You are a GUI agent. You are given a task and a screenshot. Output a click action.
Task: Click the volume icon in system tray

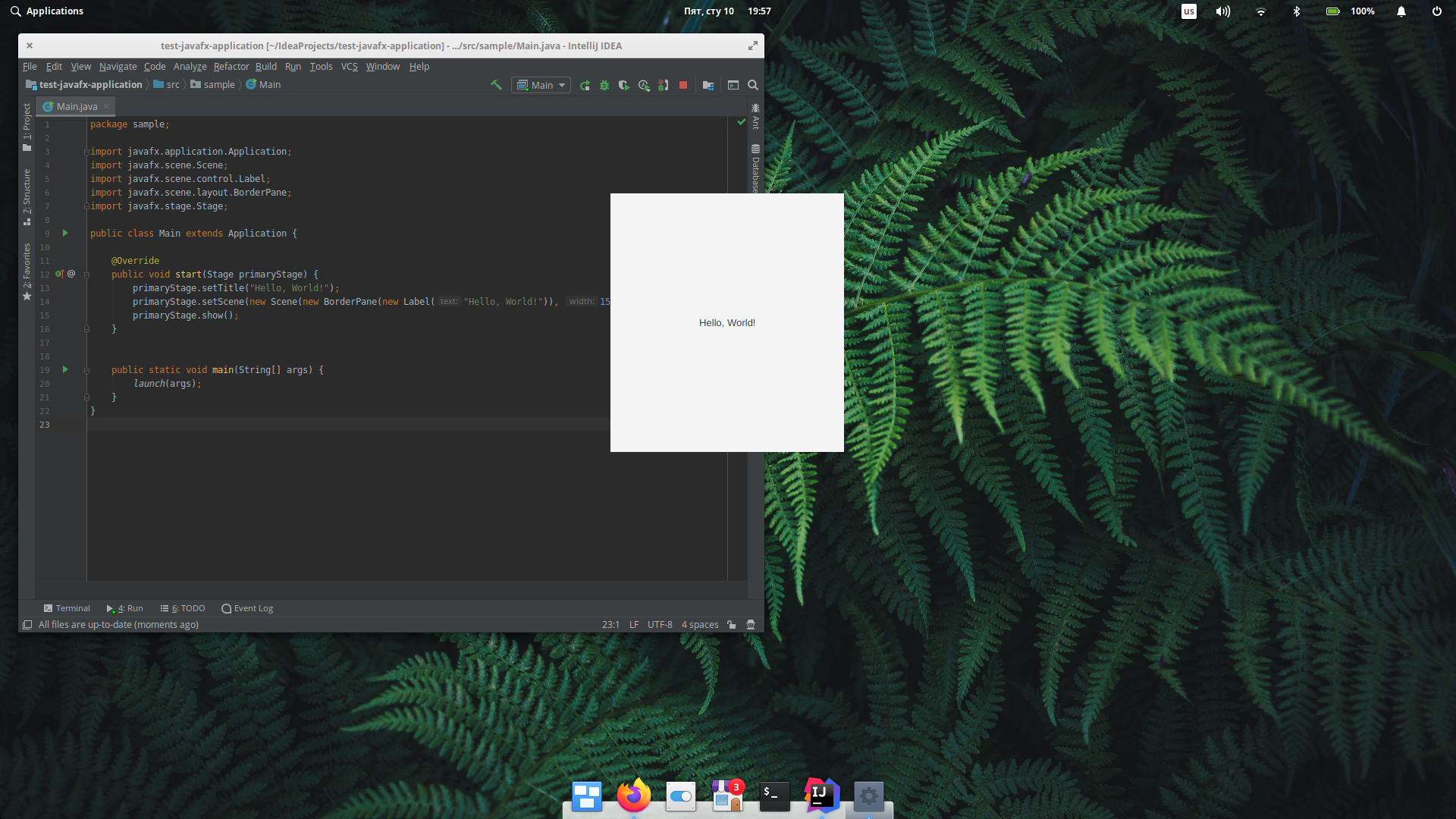[1223, 11]
